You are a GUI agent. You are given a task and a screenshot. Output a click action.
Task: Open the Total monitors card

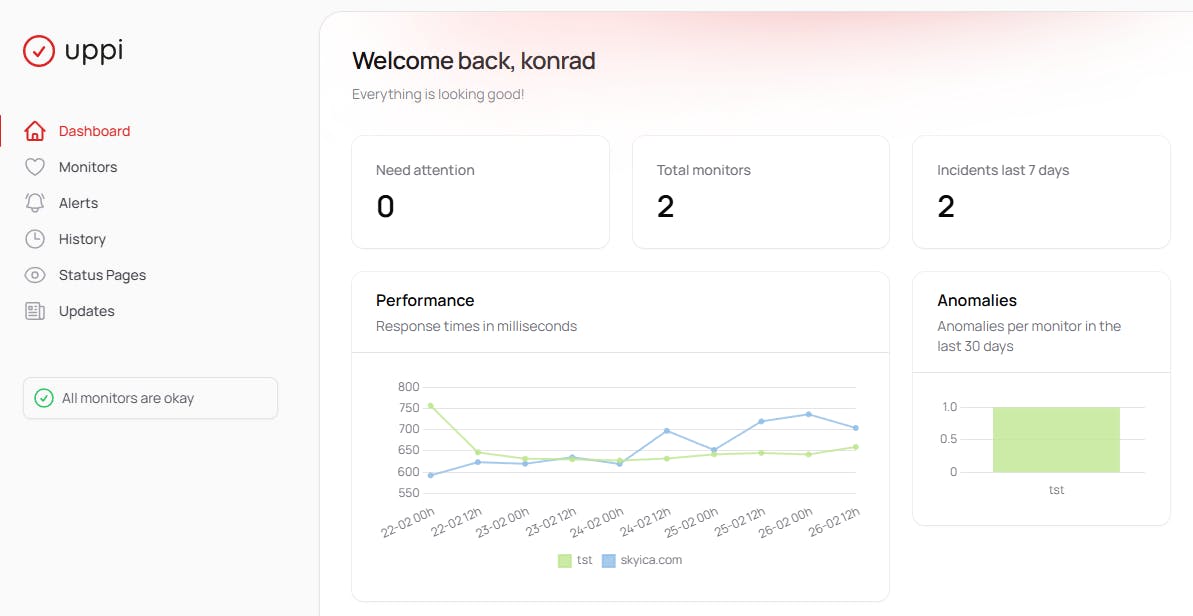tap(761, 192)
